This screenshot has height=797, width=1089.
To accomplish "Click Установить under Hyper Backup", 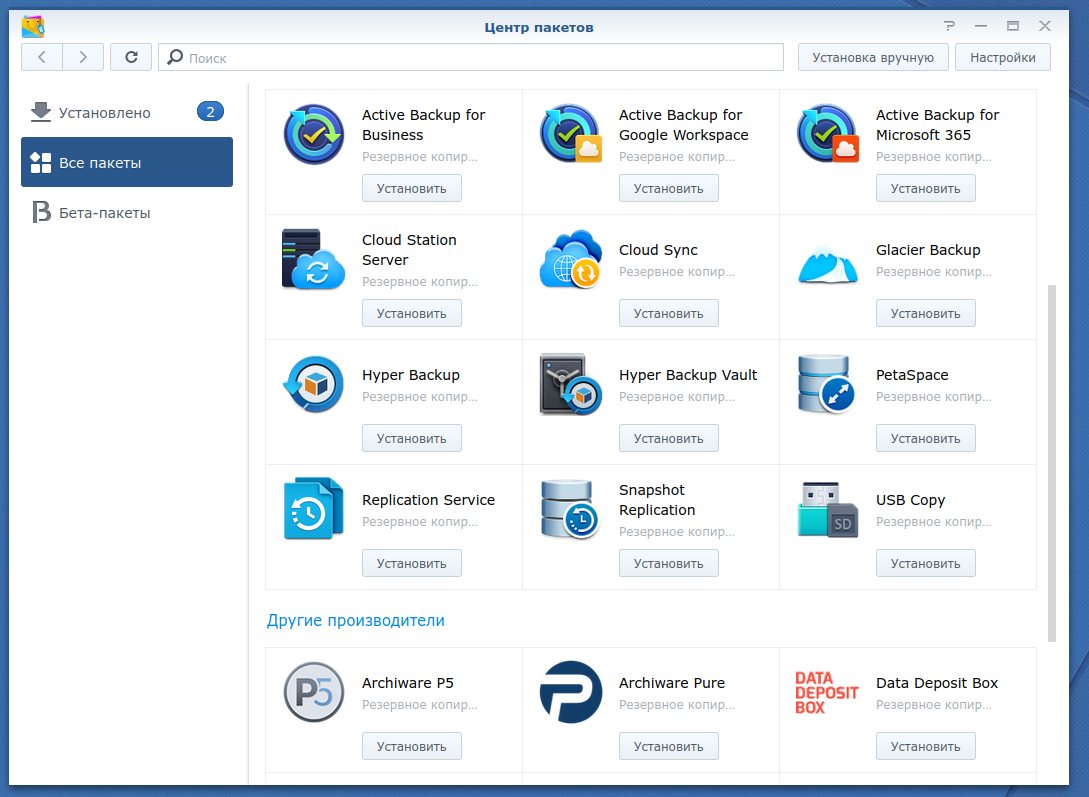I will 412,438.
